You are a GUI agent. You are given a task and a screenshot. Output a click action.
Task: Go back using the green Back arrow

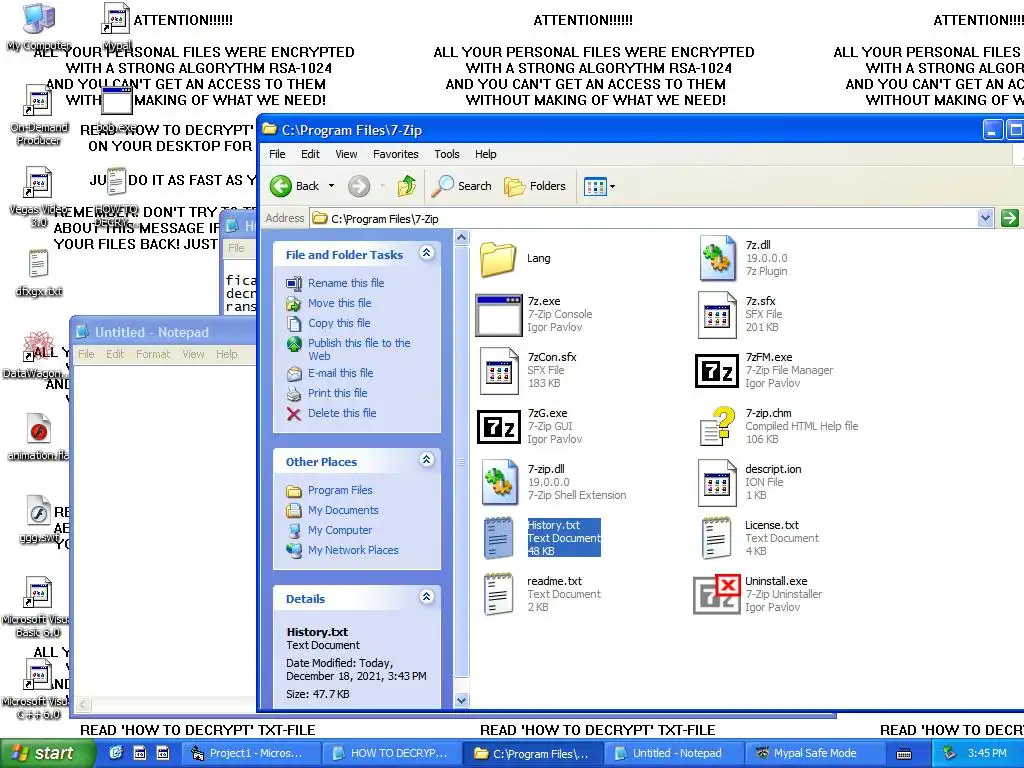tap(281, 186)
